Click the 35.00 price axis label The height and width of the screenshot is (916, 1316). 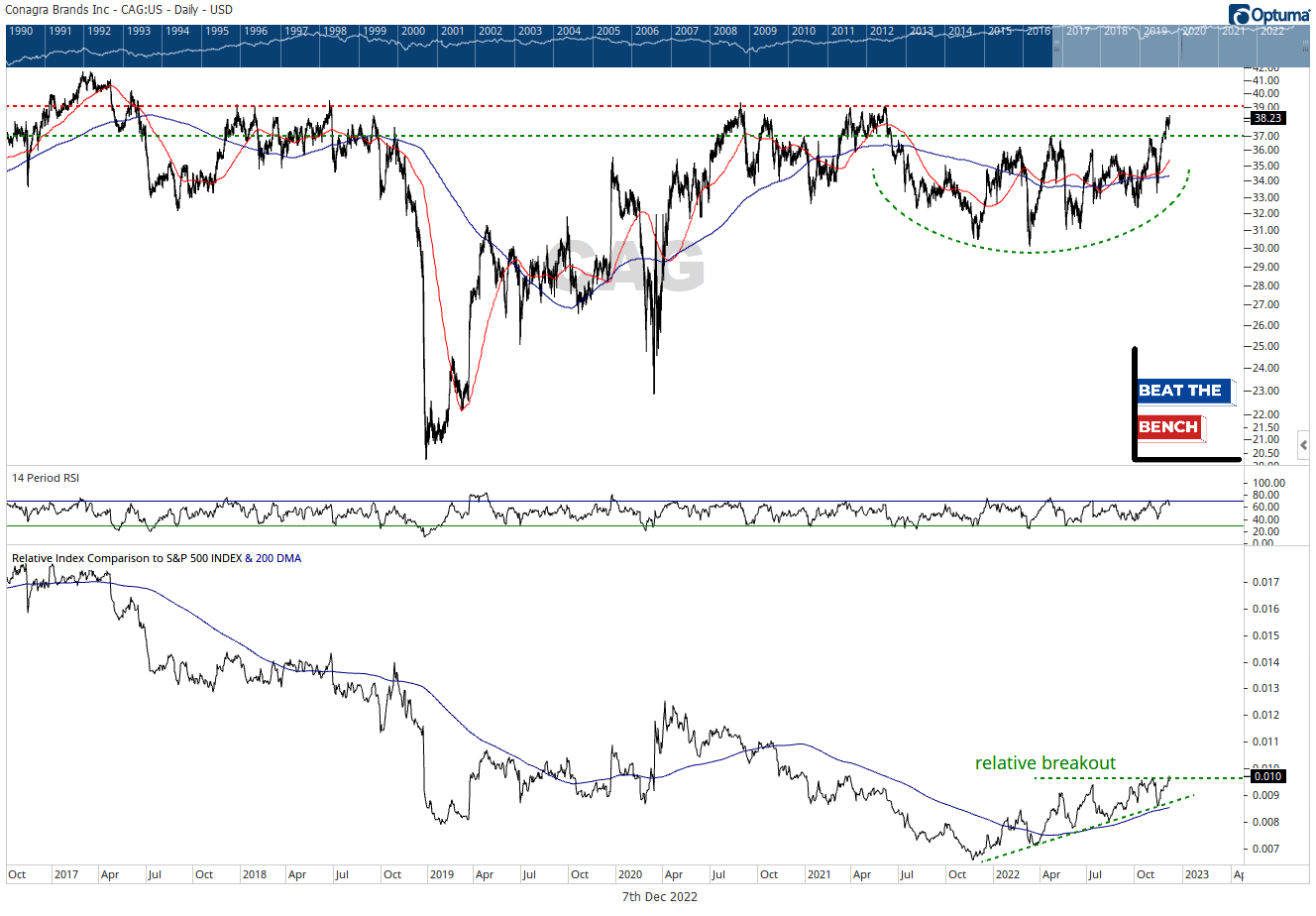pos(1266,165)
